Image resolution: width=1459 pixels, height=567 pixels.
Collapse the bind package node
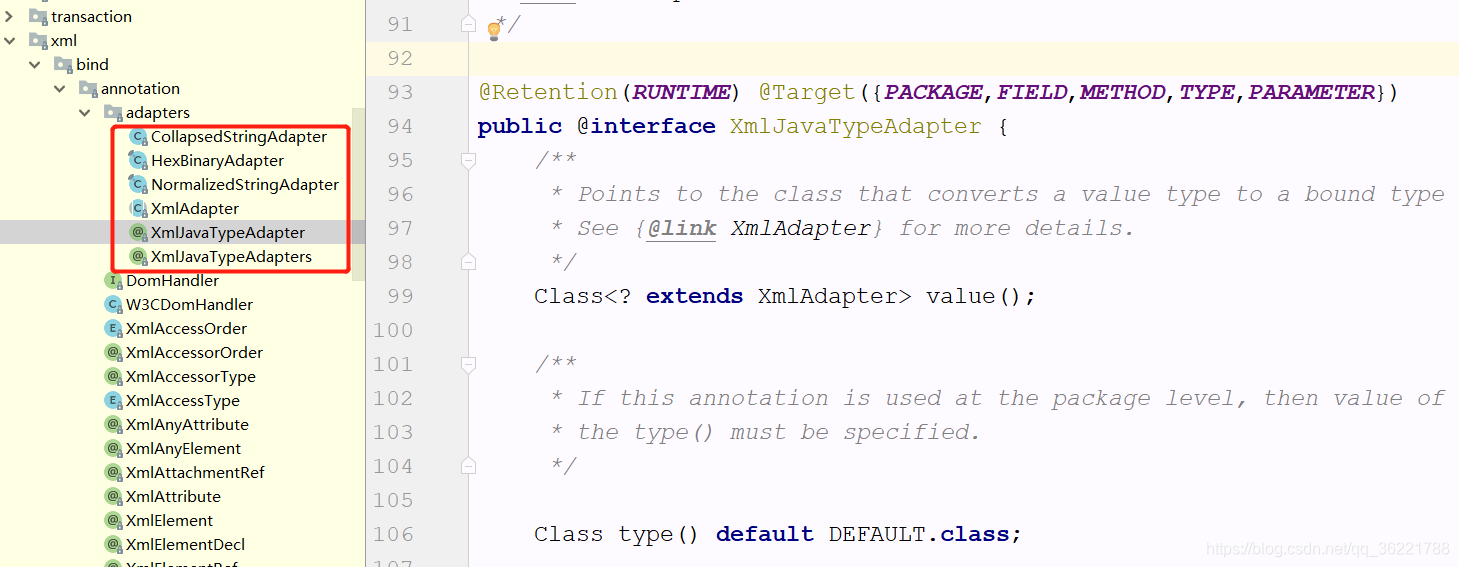pyautogui.click(x=35, y=64)
